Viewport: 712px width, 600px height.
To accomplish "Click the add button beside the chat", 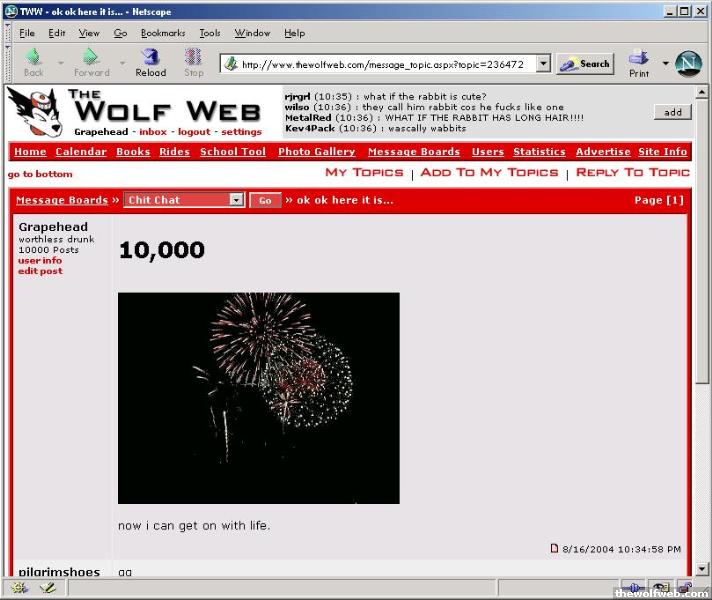I will (x=672, y=112).
